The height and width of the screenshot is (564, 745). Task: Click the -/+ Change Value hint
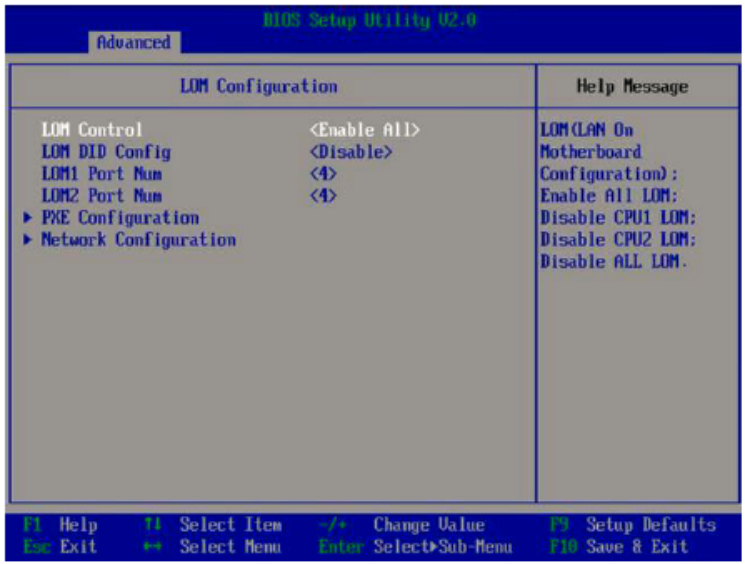tap(403, 525)
